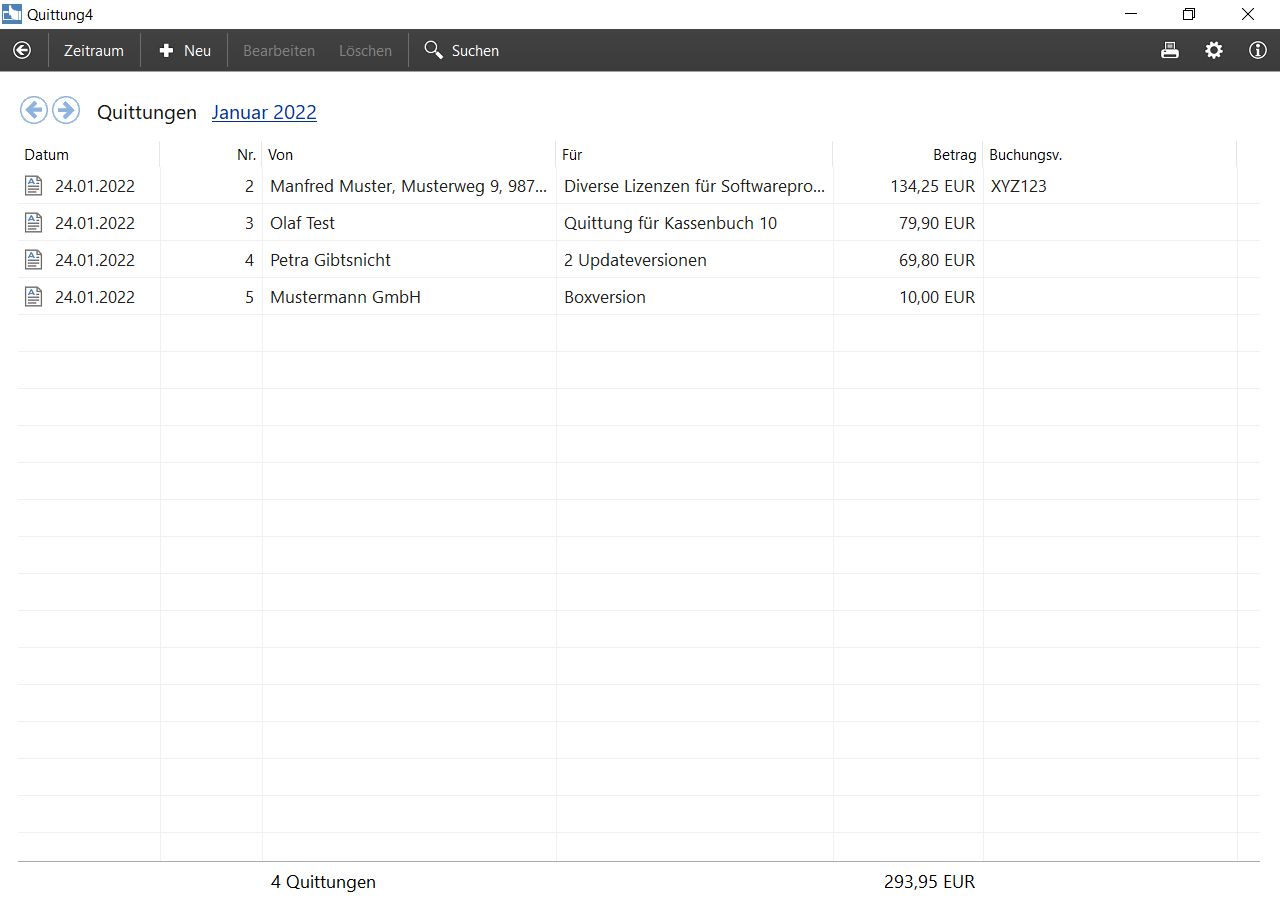
Task: Open the Suchen search function
Action: [x=462, y=50]
